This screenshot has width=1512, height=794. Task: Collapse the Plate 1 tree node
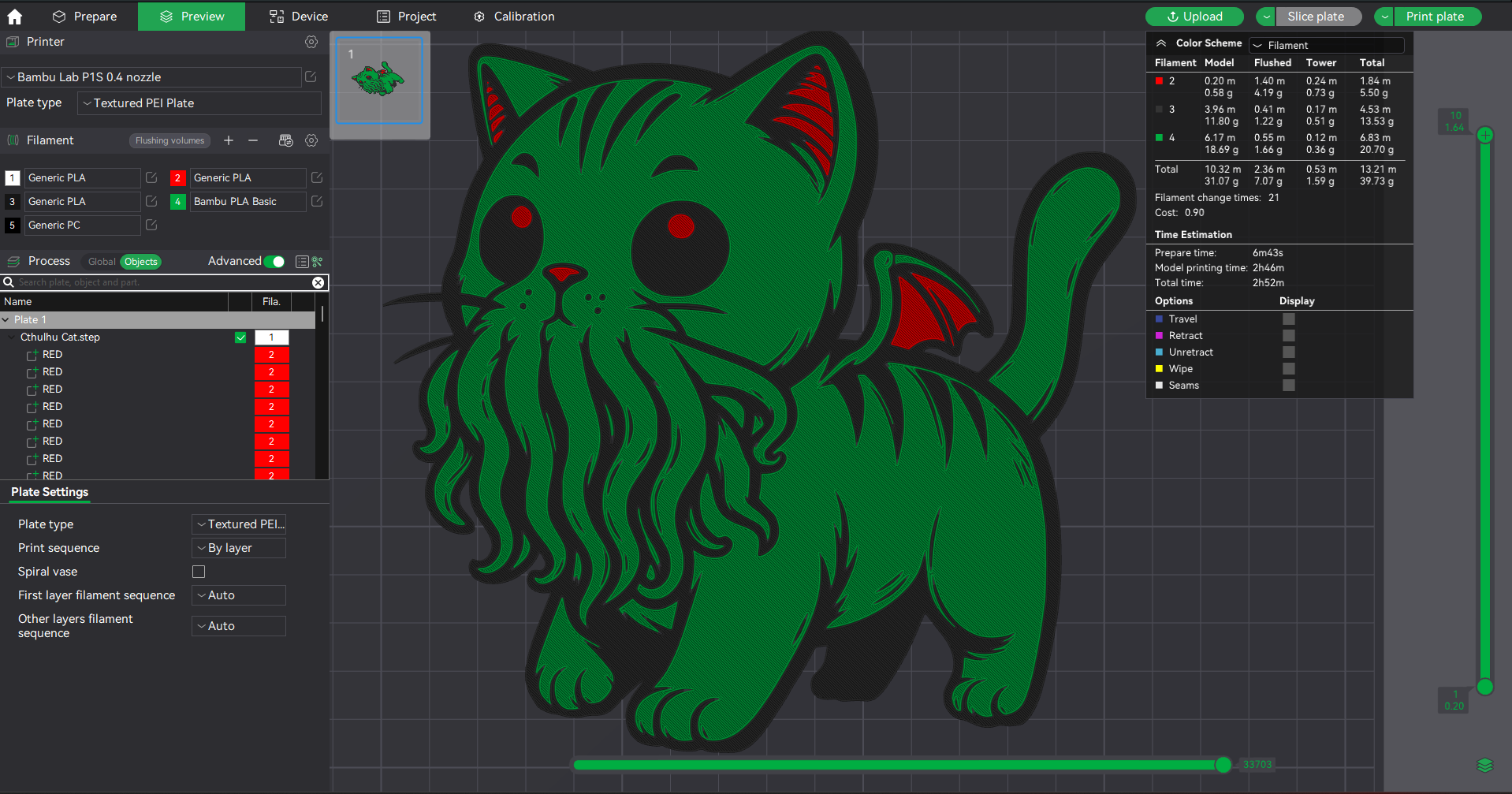click(x=6, y=320)
